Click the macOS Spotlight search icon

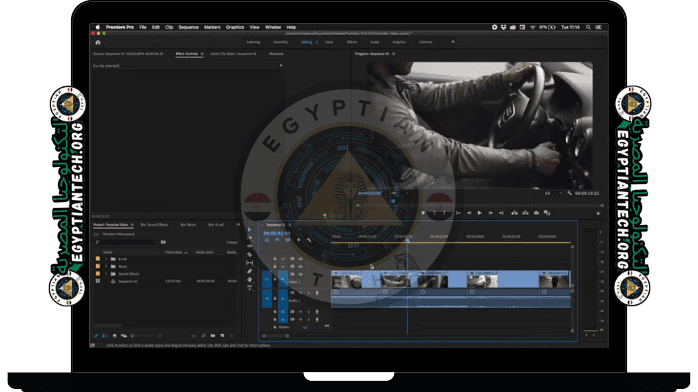pos(588,27)
